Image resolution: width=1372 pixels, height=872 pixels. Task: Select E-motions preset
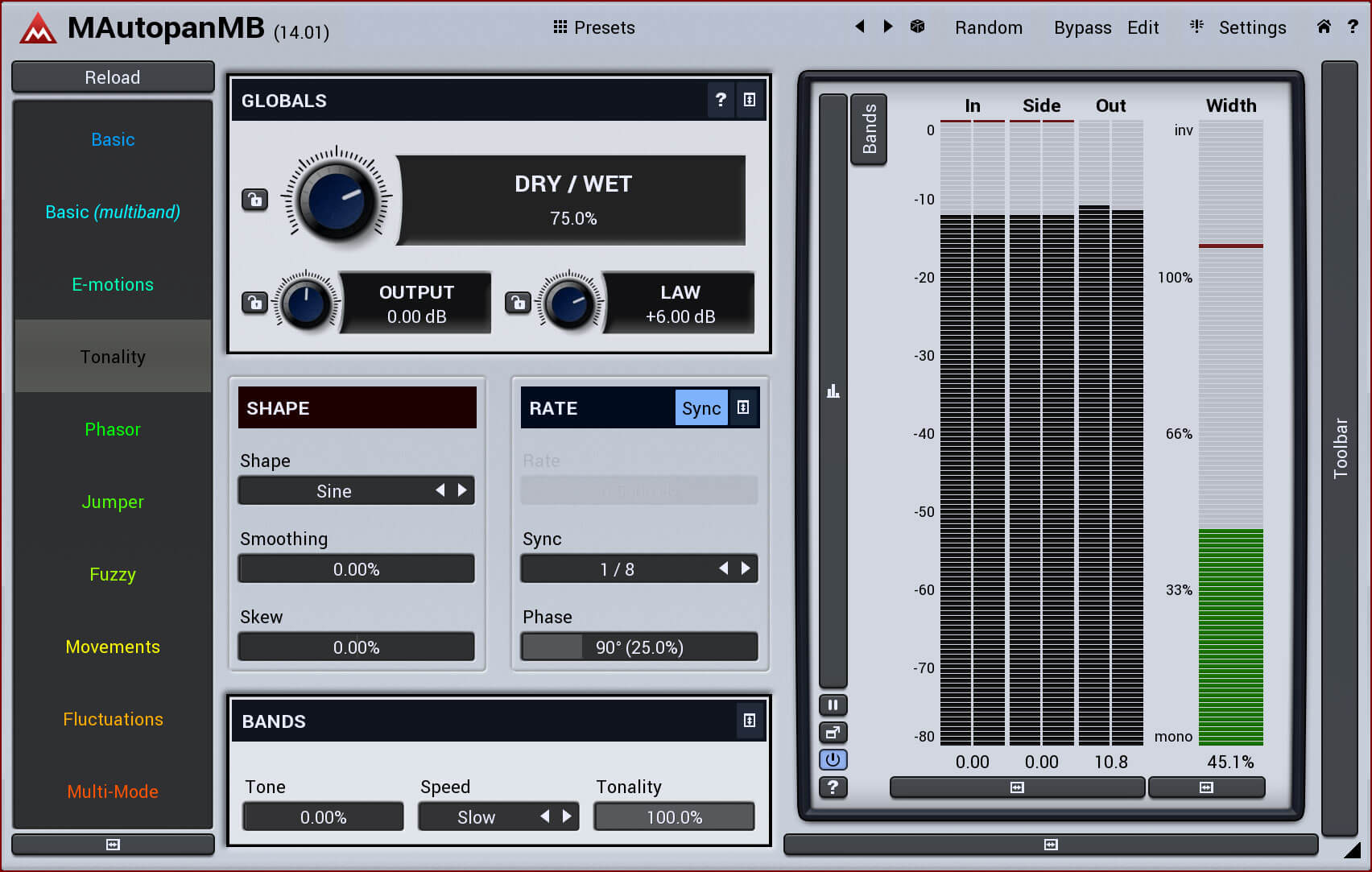tap(113, 284)
